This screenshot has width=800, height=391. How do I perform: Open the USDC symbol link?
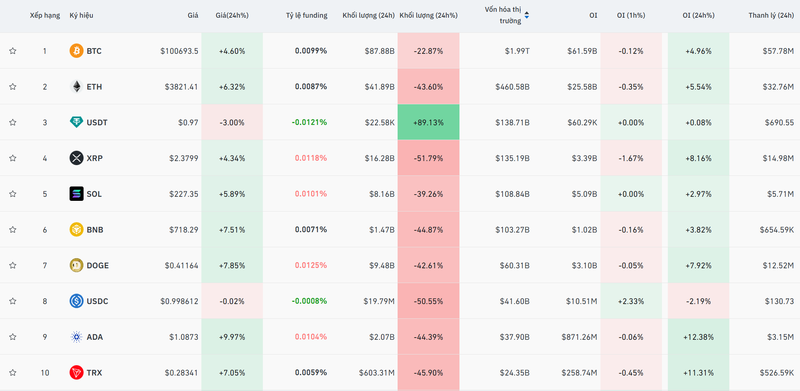click(x=97, y=301)
